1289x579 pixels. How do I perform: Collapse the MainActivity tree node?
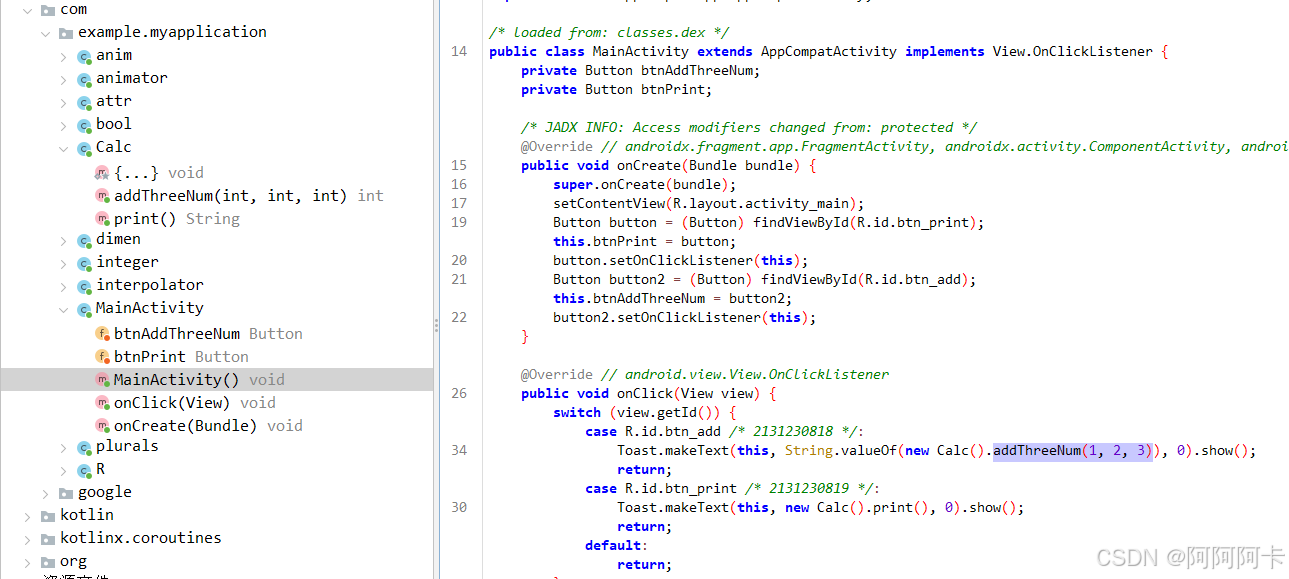64,309
